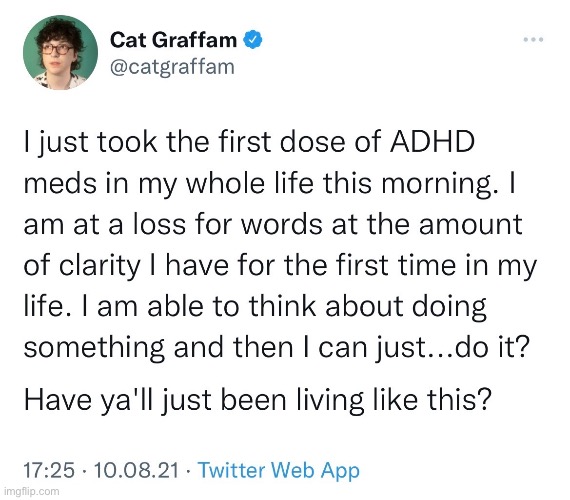Image resolution: width=570 pixels, height=500 pixels.
Task: Click the Twitter Web App source link
Action: pyautogui.click(x=279, y=470)
